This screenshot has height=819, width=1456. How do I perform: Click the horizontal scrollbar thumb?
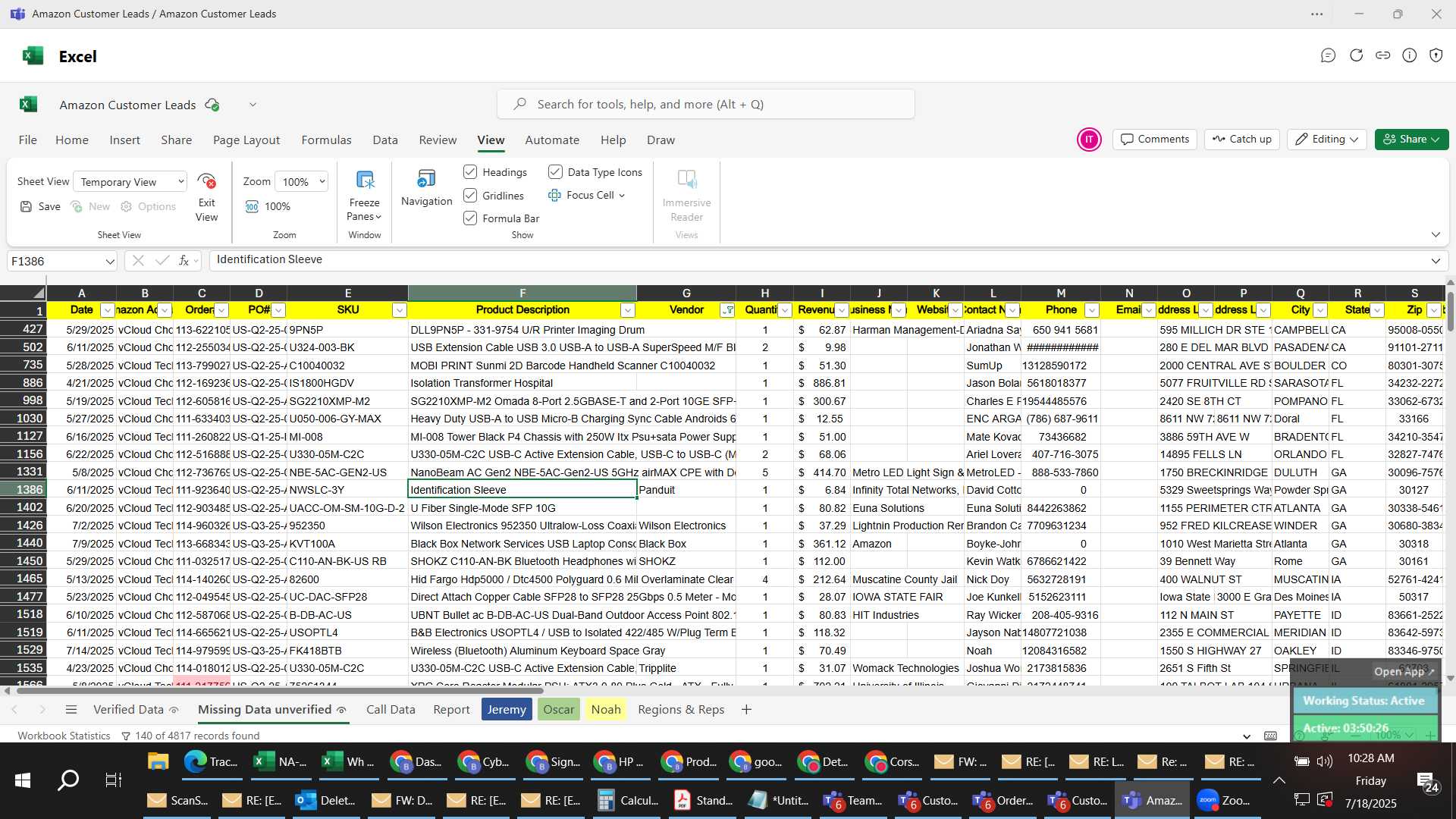click(x=278, y=690)
